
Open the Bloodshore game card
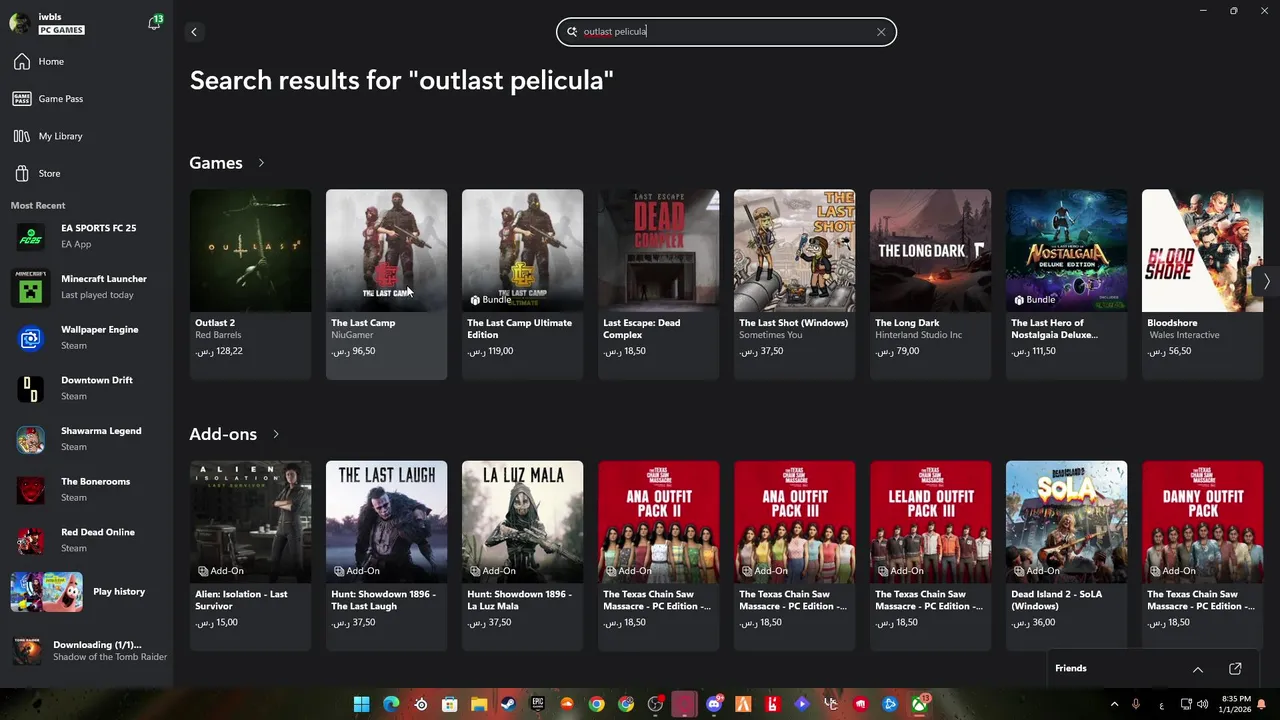1202,285
